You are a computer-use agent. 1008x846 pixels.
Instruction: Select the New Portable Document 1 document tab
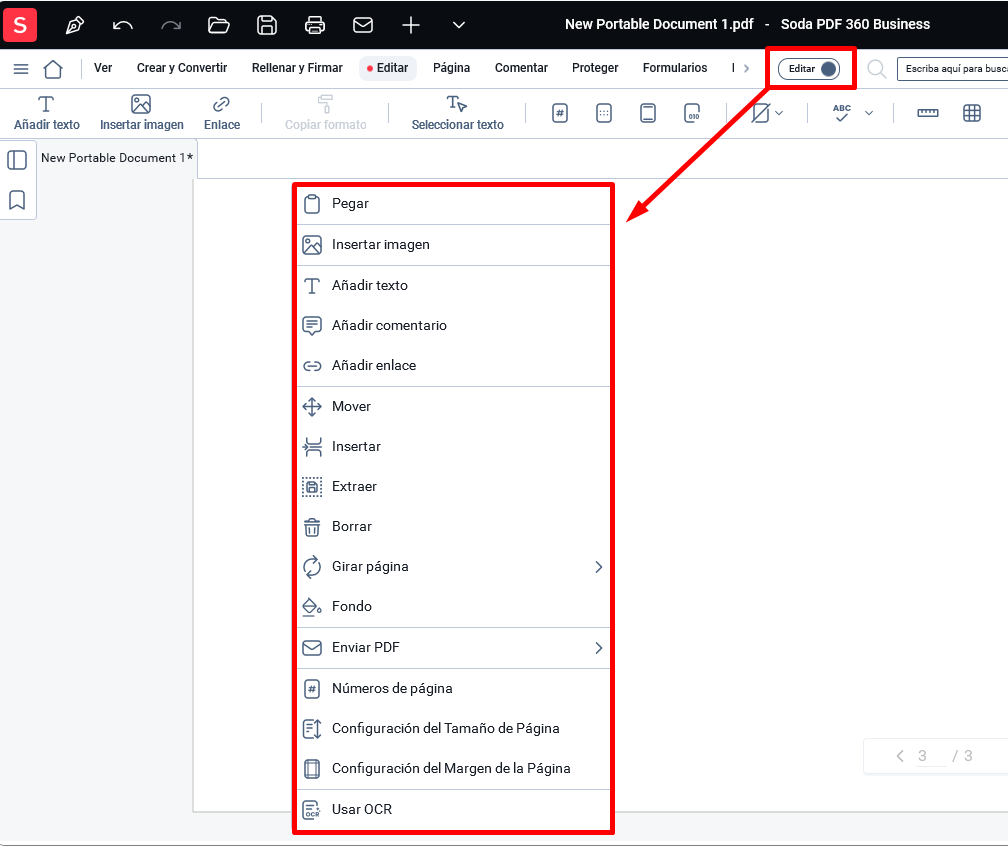click(x=117, y=158)
